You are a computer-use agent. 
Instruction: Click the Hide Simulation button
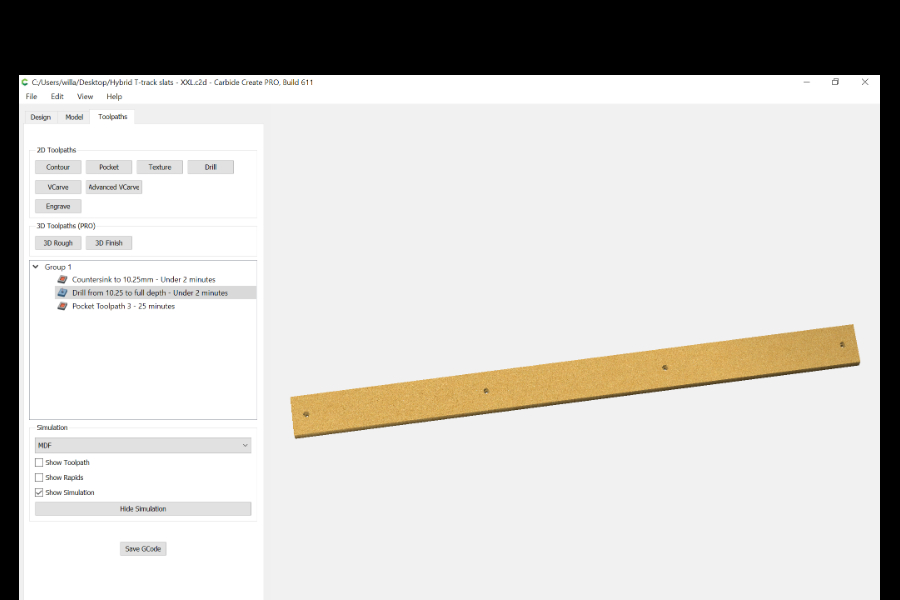(x=143, y=509)
